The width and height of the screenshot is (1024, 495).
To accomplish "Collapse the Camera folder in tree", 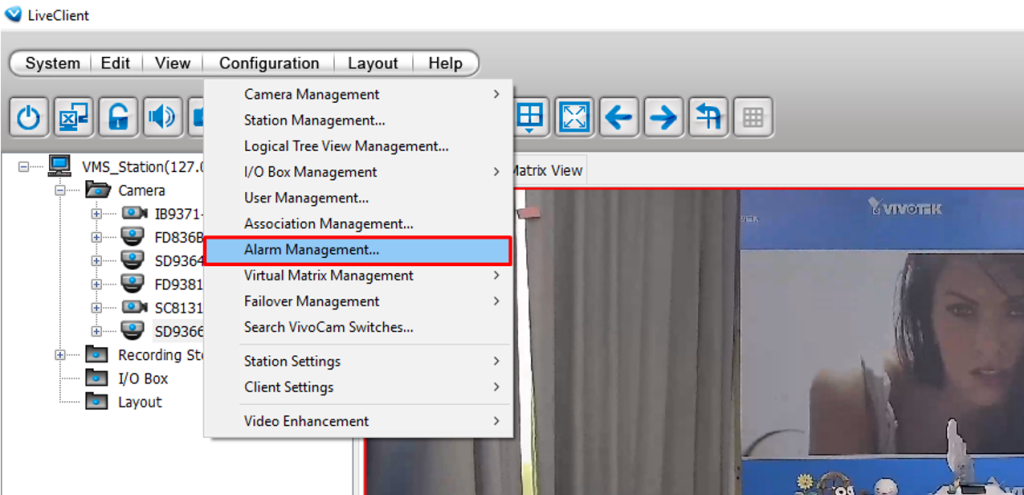I will click(60, 190).
